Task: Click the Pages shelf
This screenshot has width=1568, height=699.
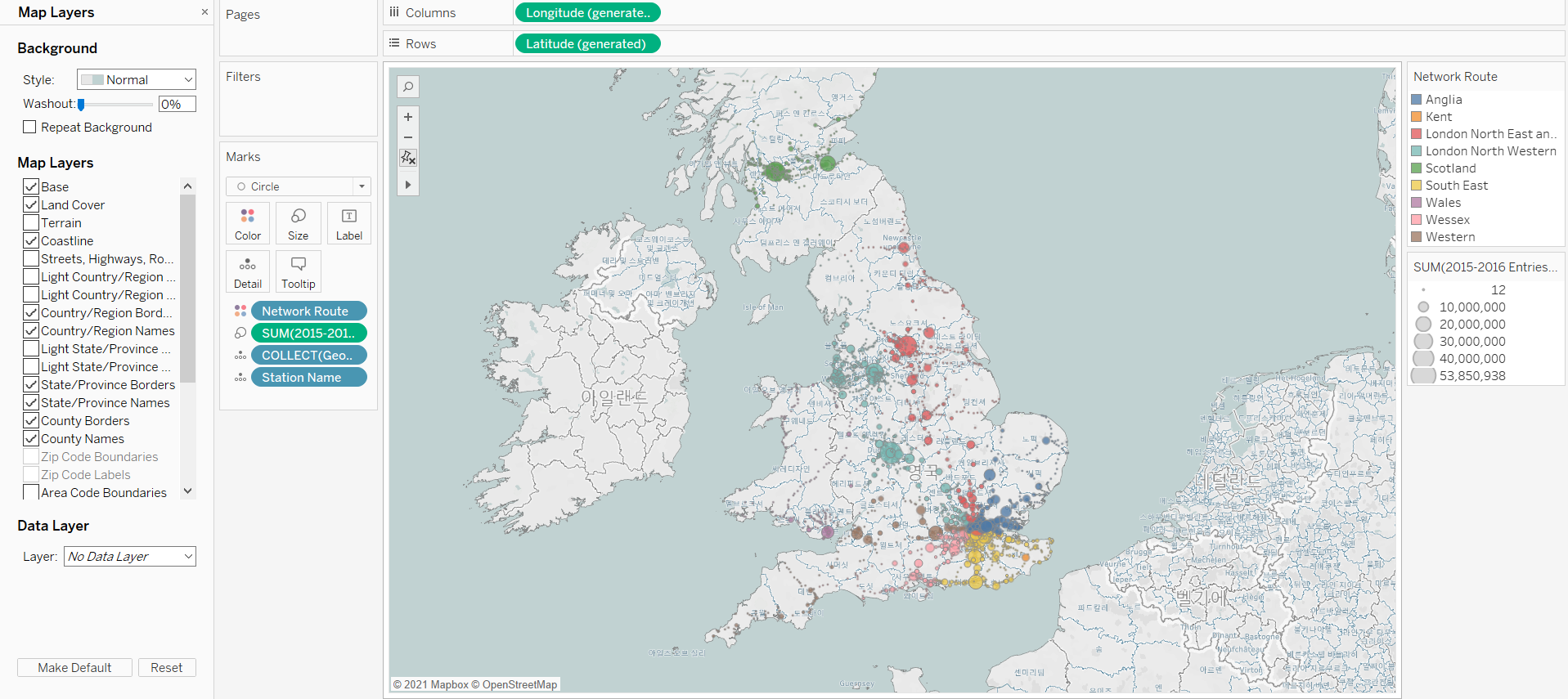Action: click(299, 29)
